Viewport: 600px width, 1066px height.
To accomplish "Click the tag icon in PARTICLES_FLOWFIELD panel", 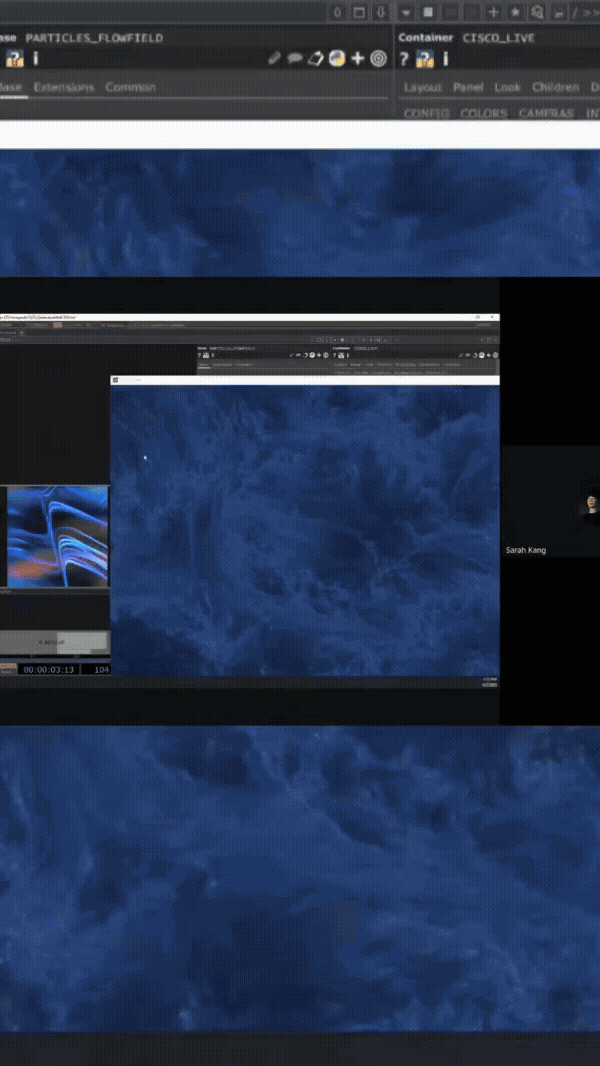I will click(x=315, y=58).
